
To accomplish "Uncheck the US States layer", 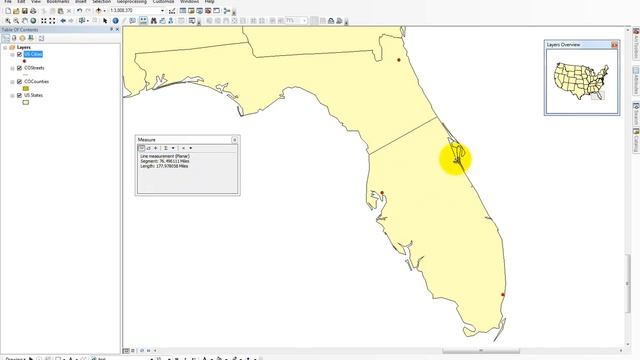I will pos(19,95).
